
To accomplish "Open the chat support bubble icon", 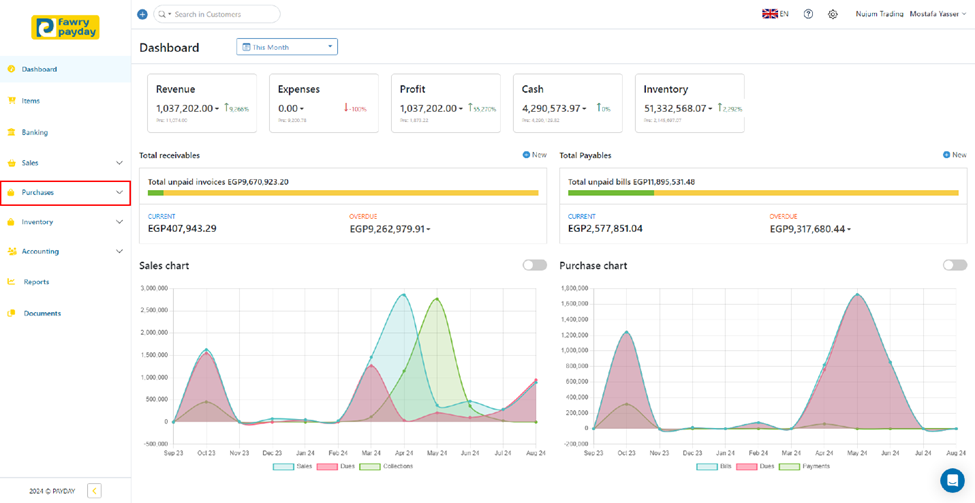I will pyautogui.click(x=952, y=481).
